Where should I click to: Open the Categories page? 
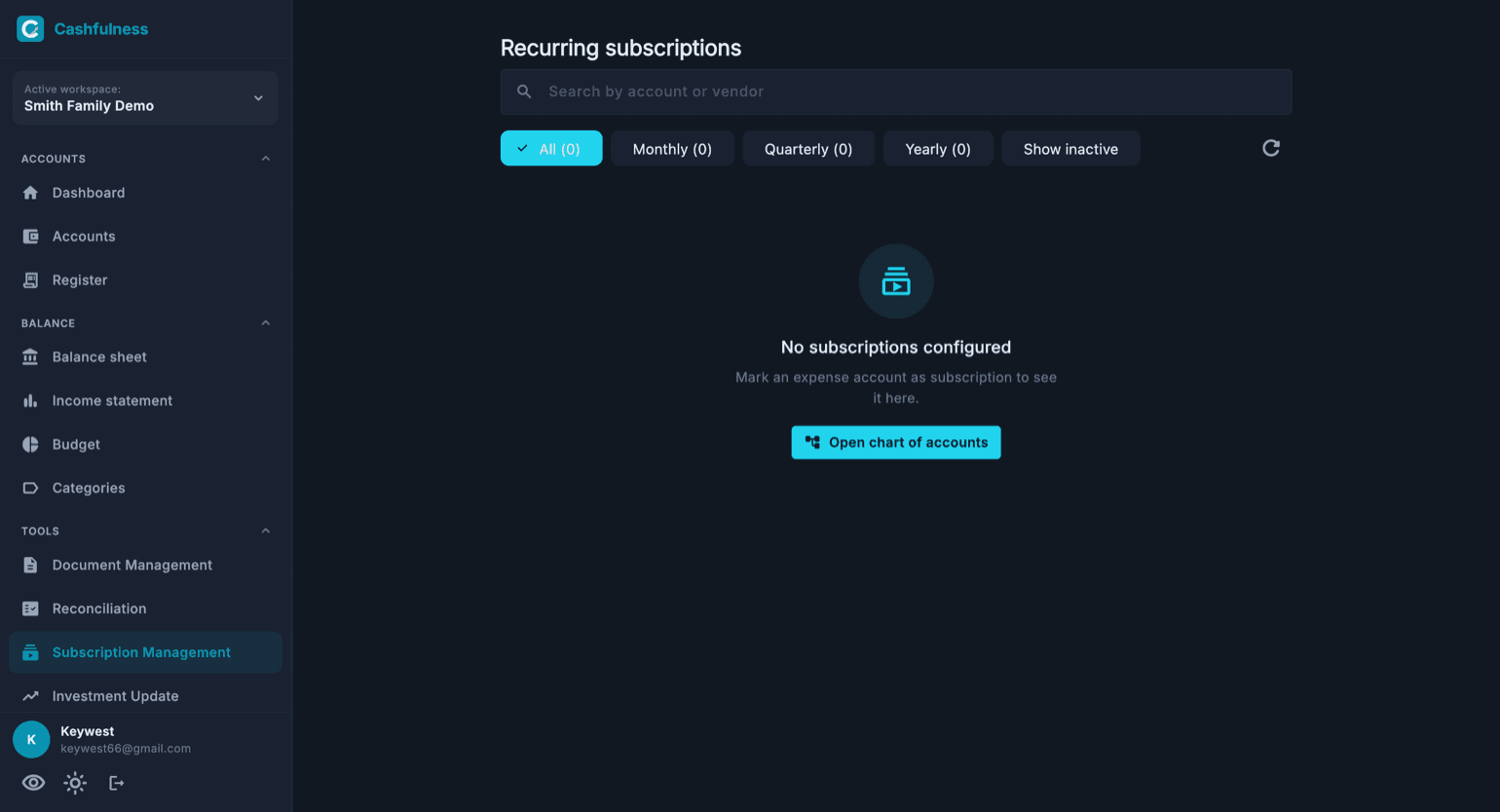pyautogui.click(x=145, y=489)
